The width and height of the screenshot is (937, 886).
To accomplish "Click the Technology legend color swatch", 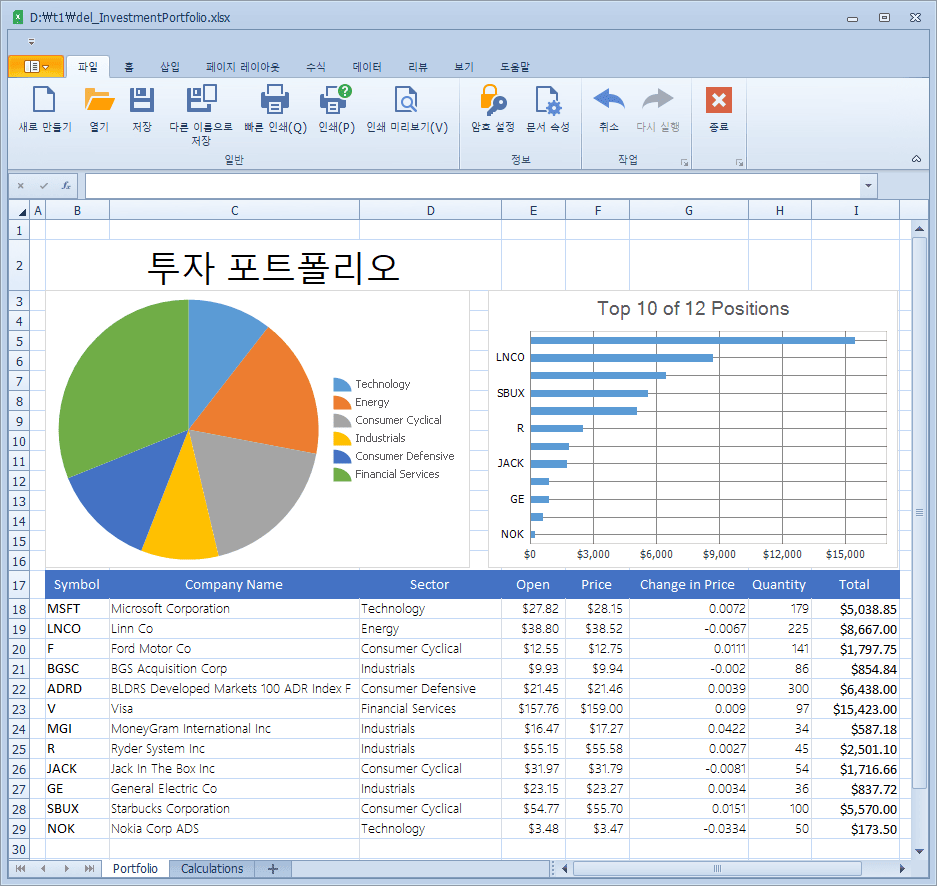I will pos(342,384).
